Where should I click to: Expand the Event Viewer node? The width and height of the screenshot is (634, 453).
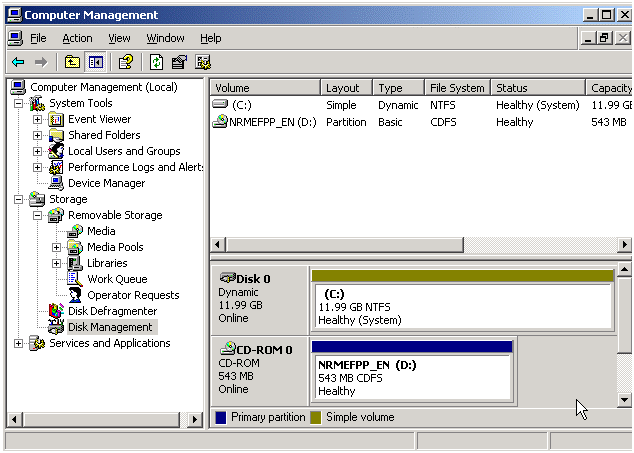pos(37,119)
